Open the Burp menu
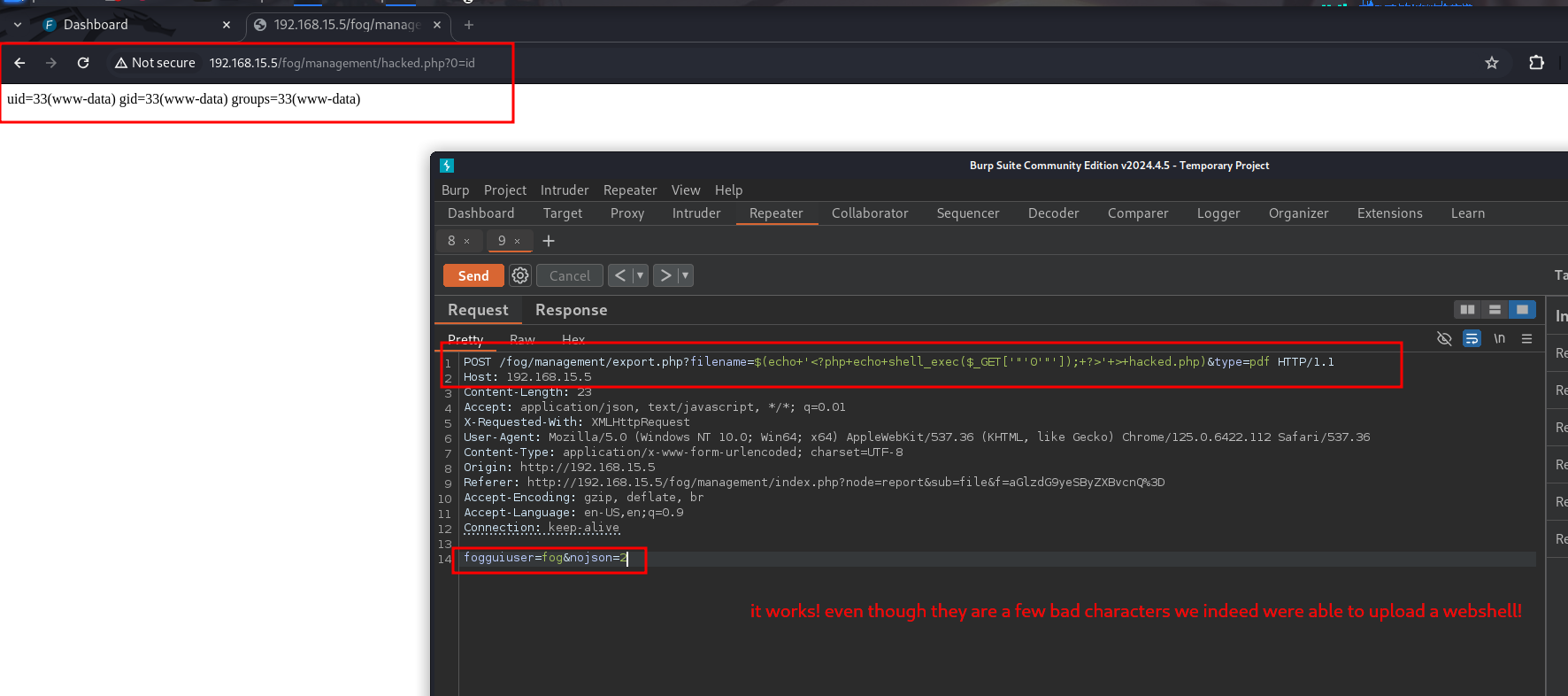Viewport: 1568px width, 696px height. [455, 190]
